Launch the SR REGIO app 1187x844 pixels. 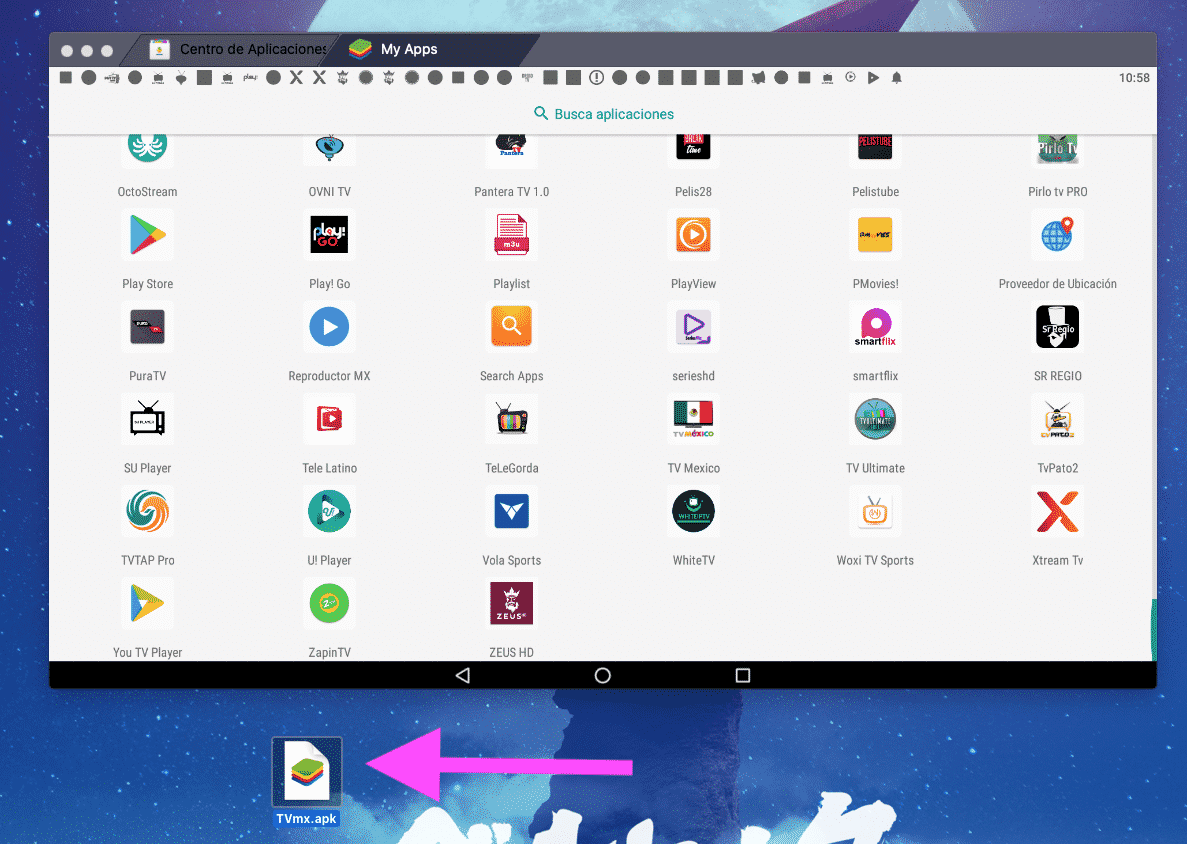tap(1057, 327)
